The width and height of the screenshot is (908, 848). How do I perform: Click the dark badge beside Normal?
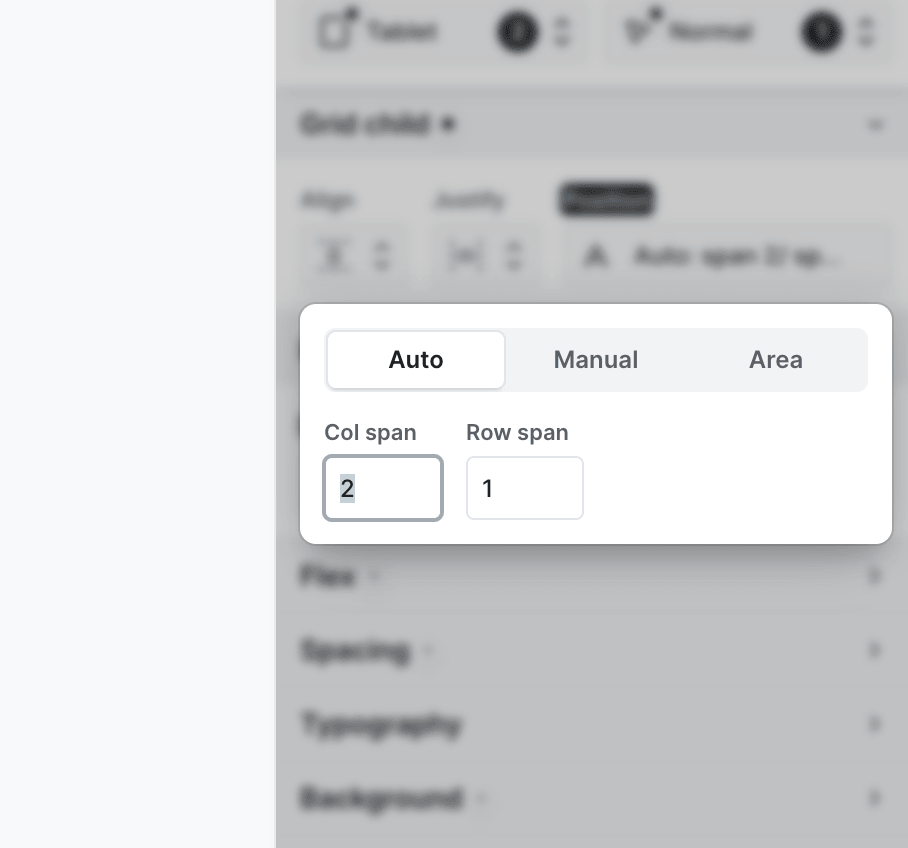pyautogui.click(x=820, y=33)
